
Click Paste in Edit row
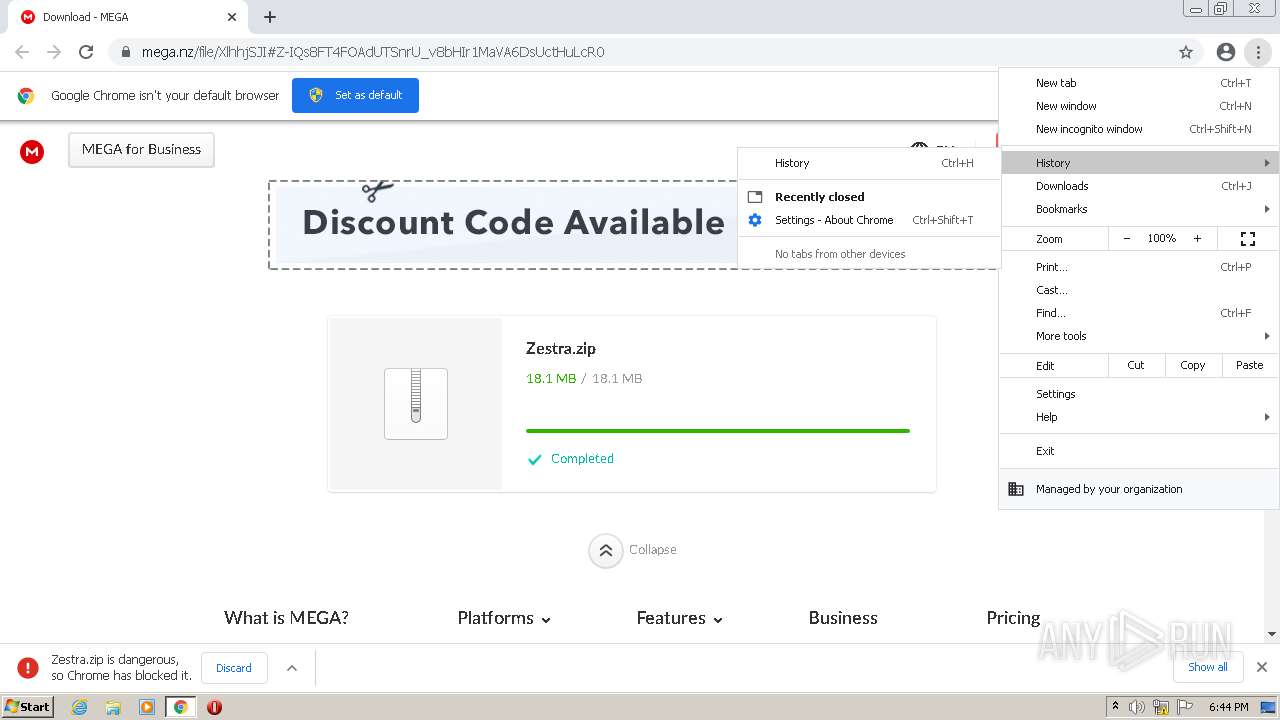click(1250, 365)
